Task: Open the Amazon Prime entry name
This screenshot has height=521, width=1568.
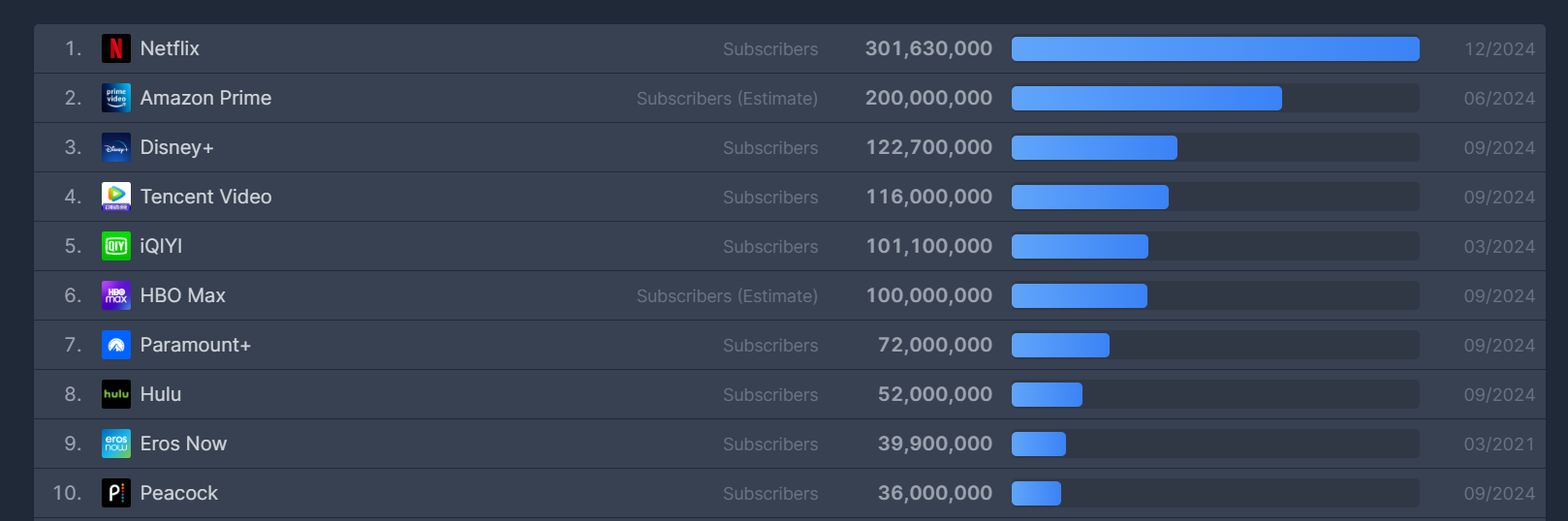Action: coord(205,98)
